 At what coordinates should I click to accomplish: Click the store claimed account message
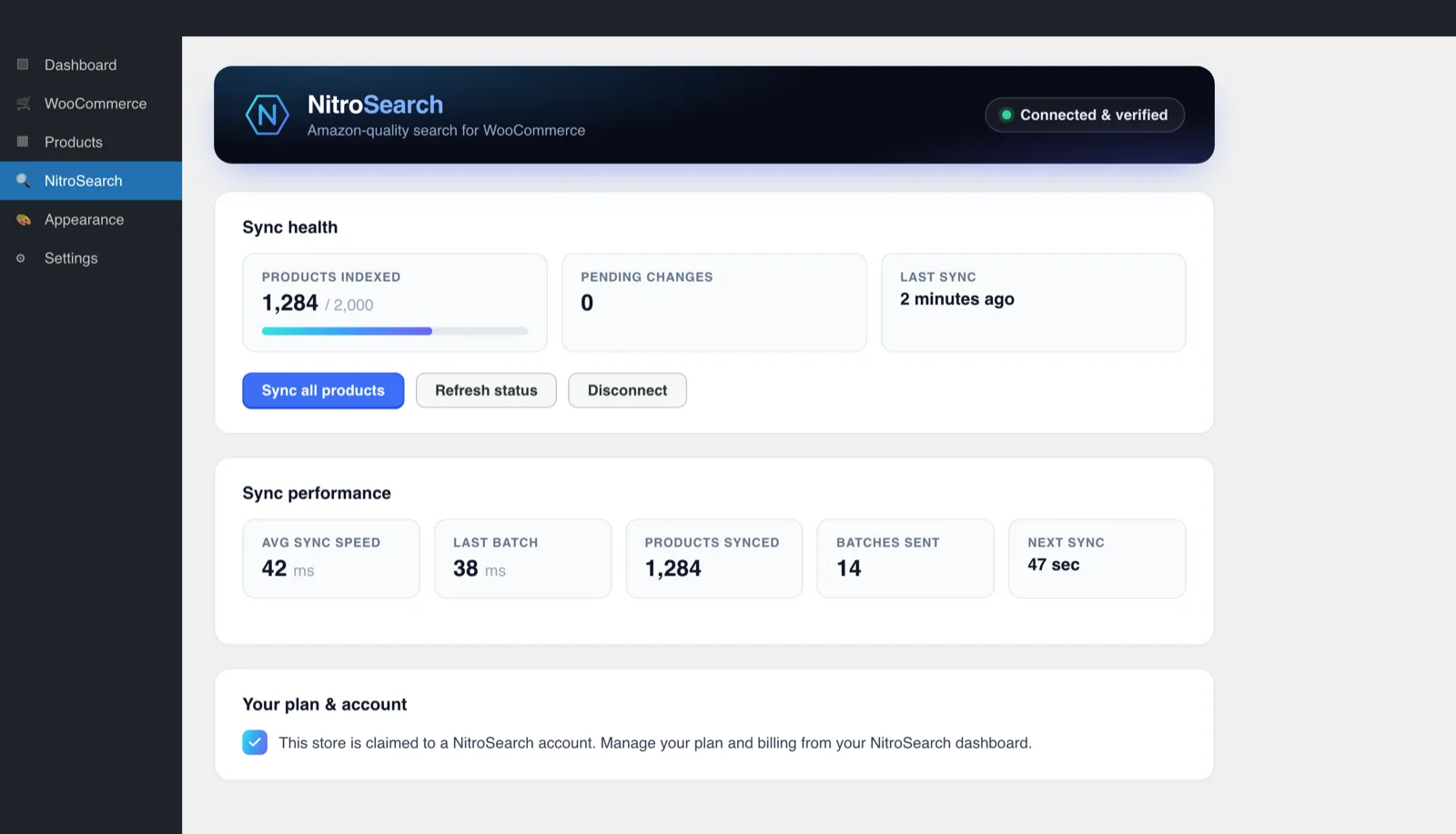655,743
